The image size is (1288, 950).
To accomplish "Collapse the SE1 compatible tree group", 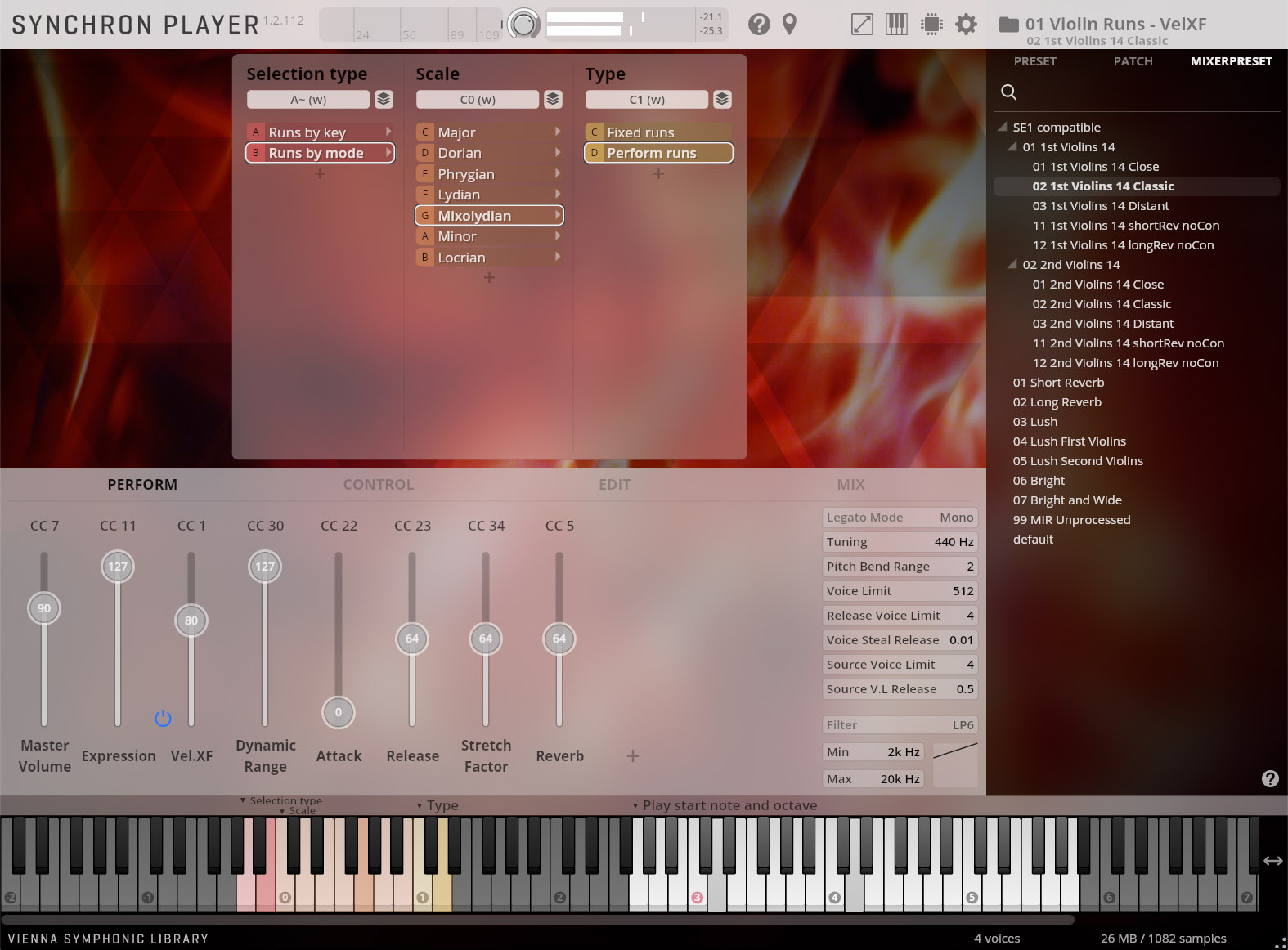I will tap(1002, 128).
